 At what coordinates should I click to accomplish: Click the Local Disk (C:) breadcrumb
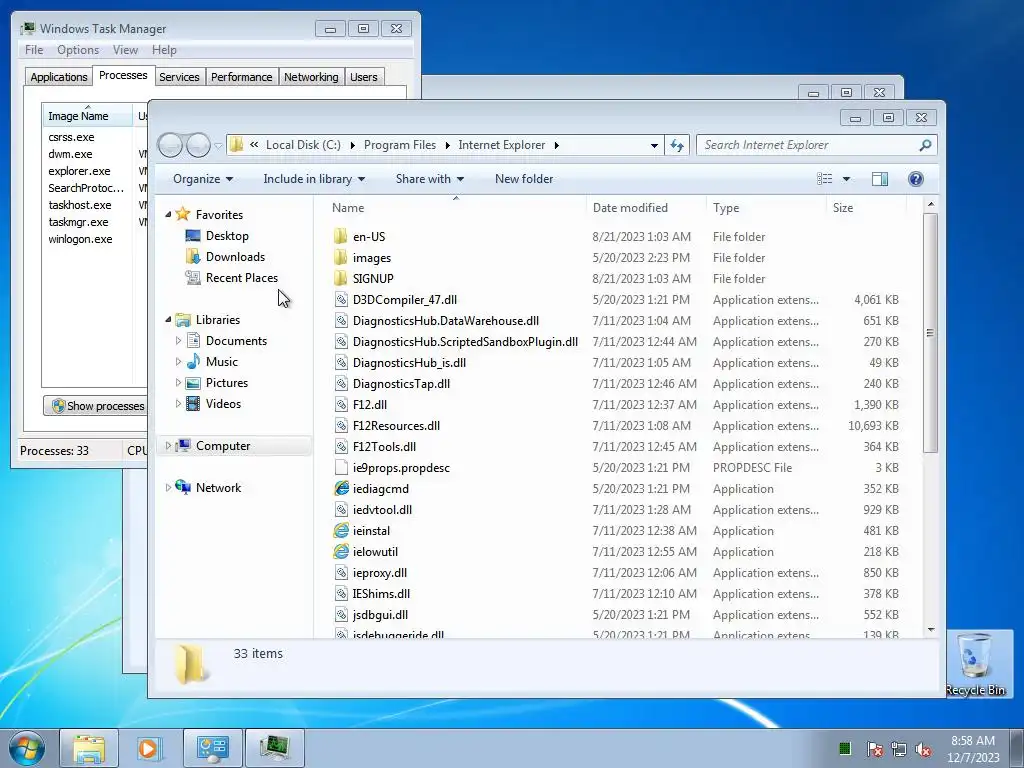click(x=303, y=145)
